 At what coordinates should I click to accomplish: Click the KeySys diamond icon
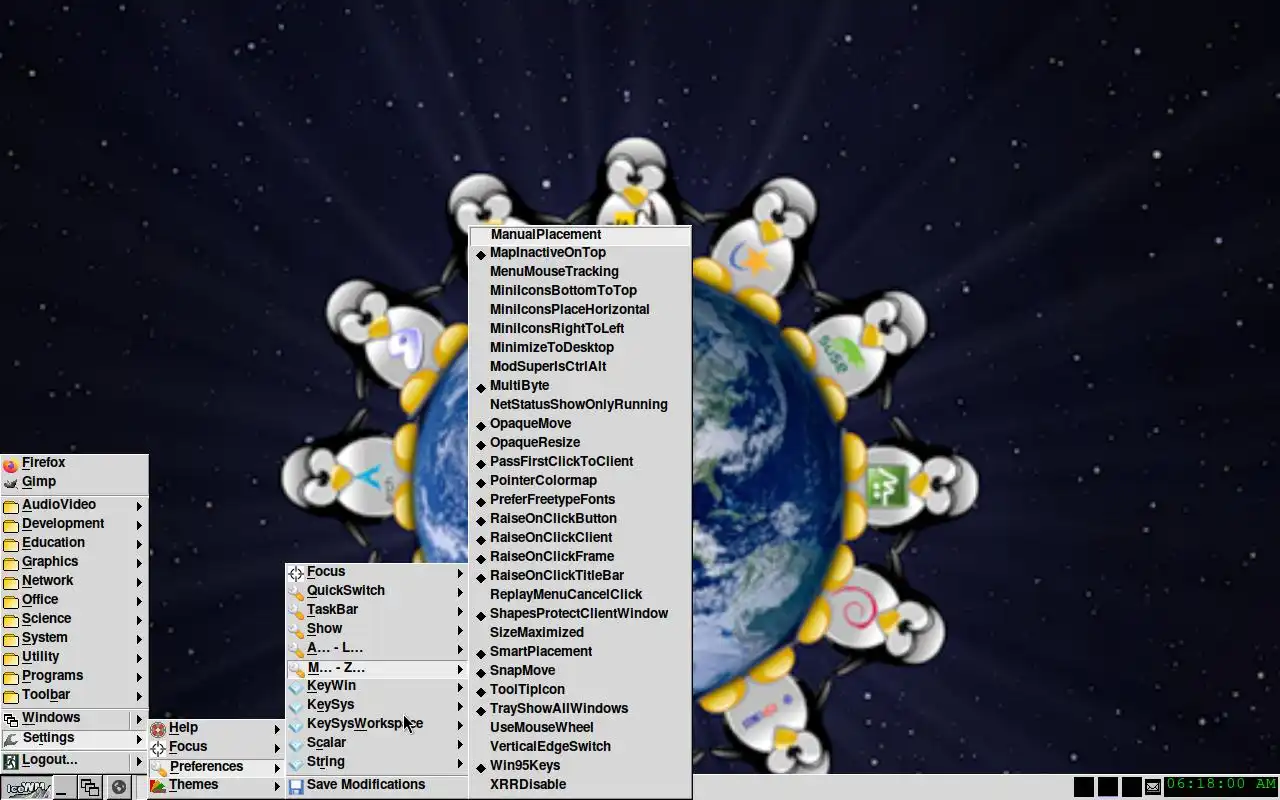click(296, 706)
